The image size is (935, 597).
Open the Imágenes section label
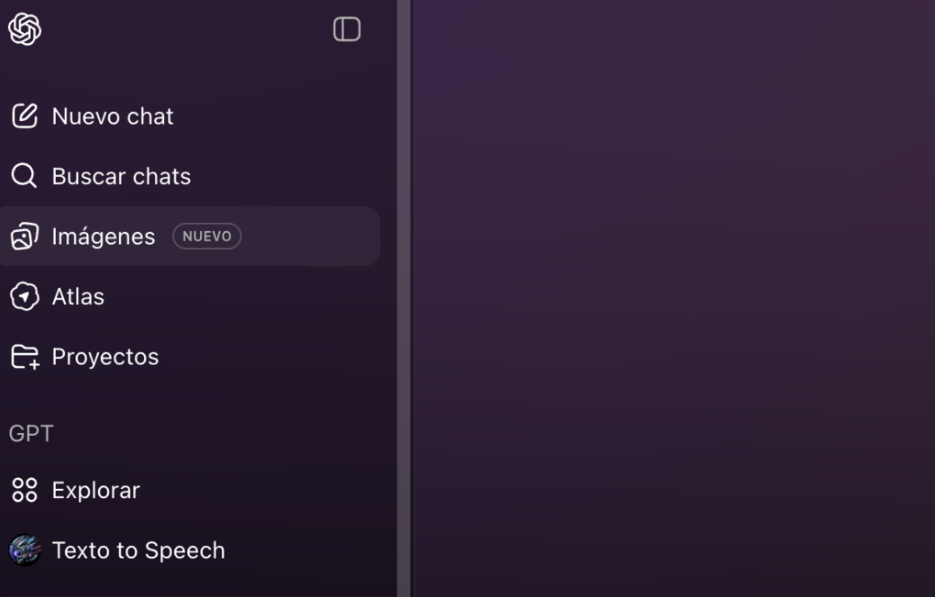(x=103, y=237)
